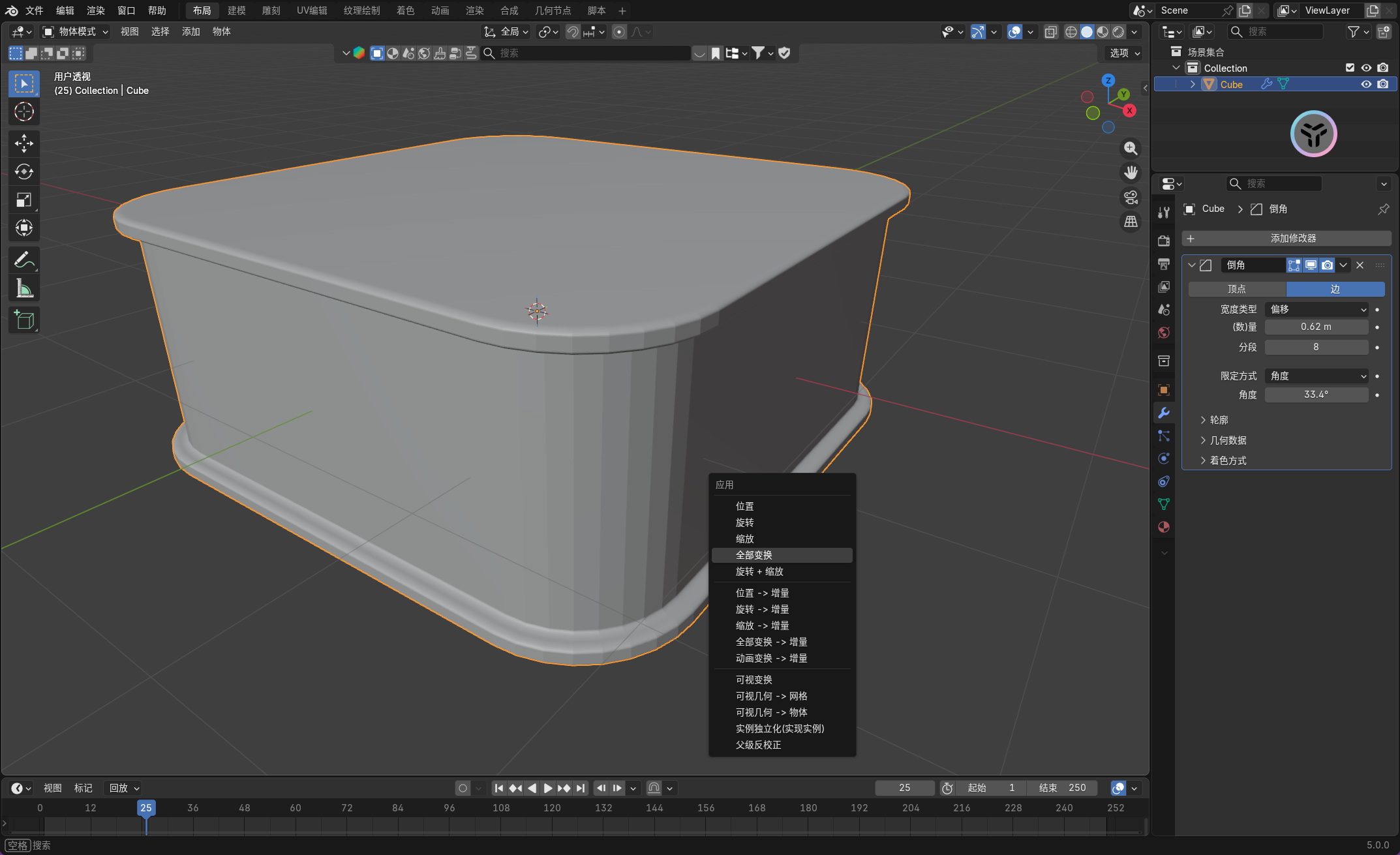Select the Move tool in toolbar
Image resolution: width=1400 pixels, height=855 pixels.
pyautogui.click(x=24, y=143)
